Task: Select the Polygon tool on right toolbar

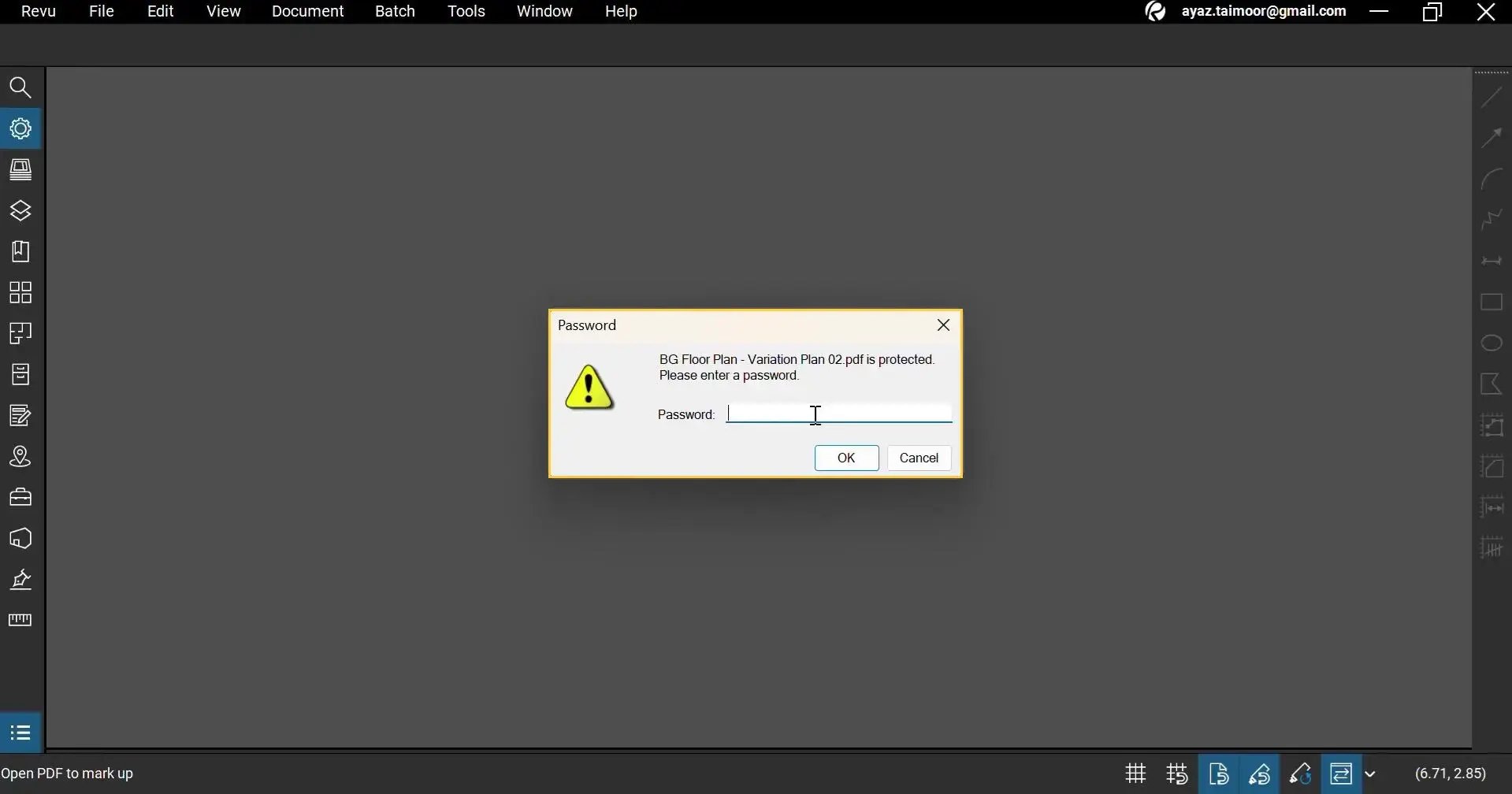Action: 1492,384
